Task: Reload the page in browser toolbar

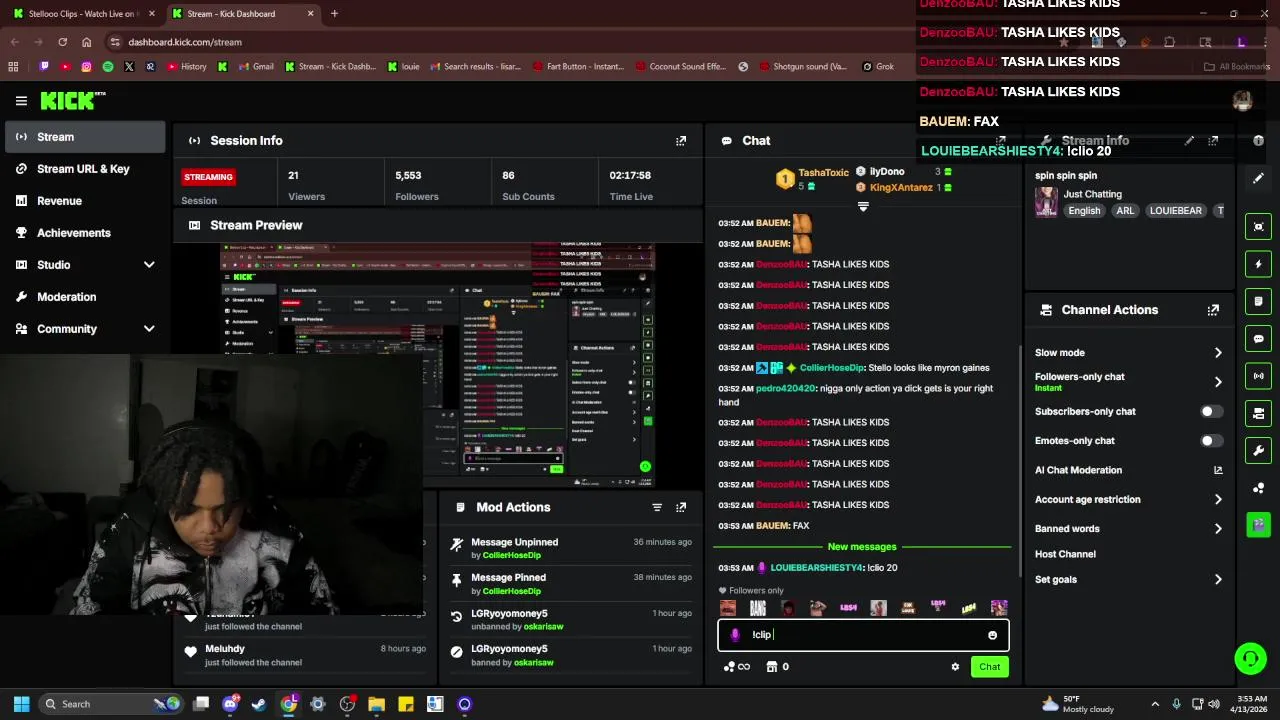Action: tap(62, 42)
